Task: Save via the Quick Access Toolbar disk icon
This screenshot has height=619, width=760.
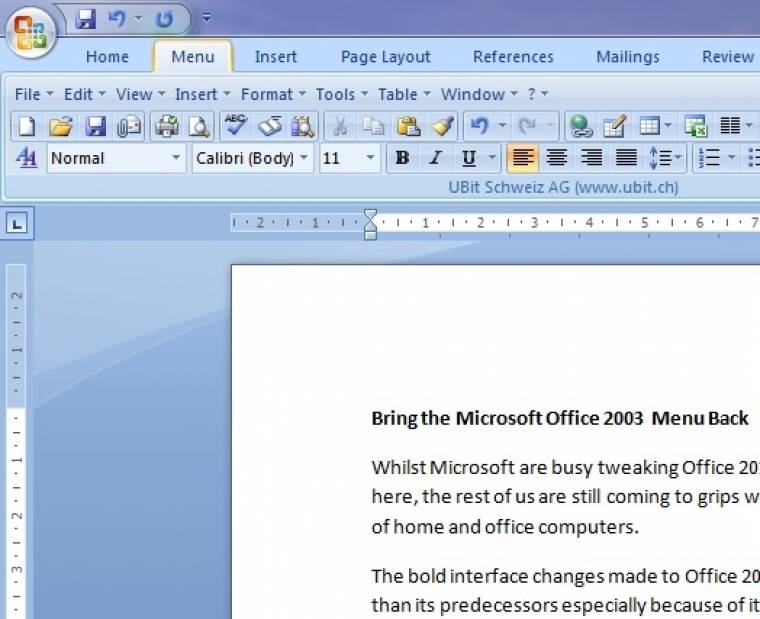Action: 86,19
